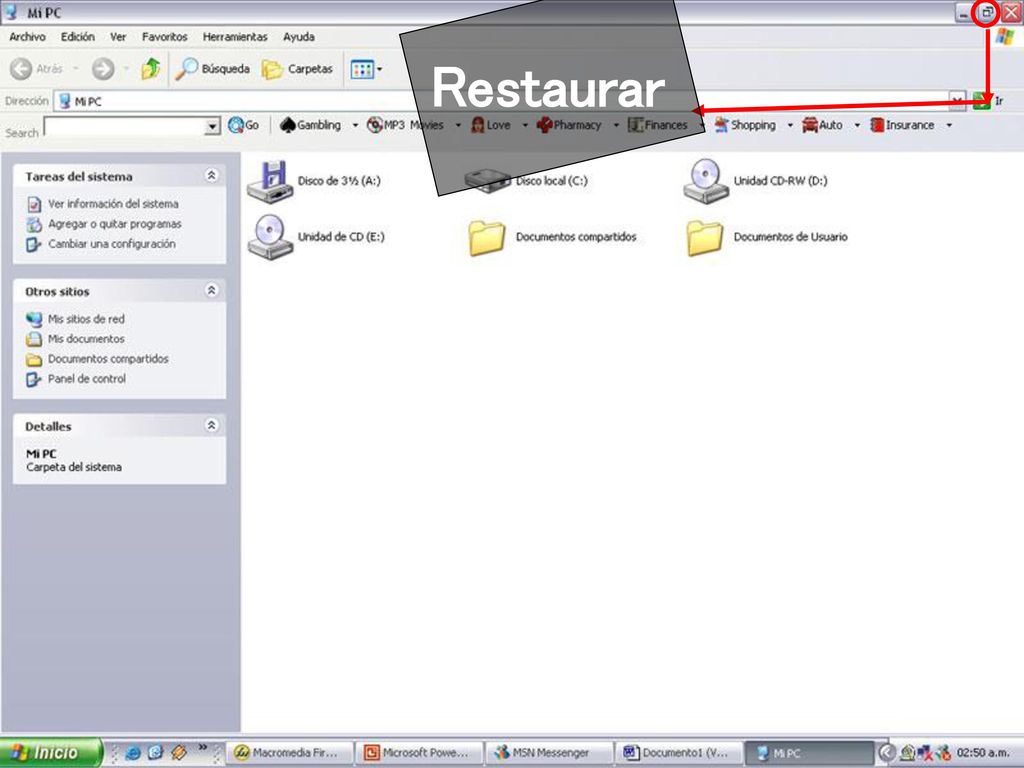The image size is (1024, 768).
Task: Go up one folder level icon
Action: [151, 69]
